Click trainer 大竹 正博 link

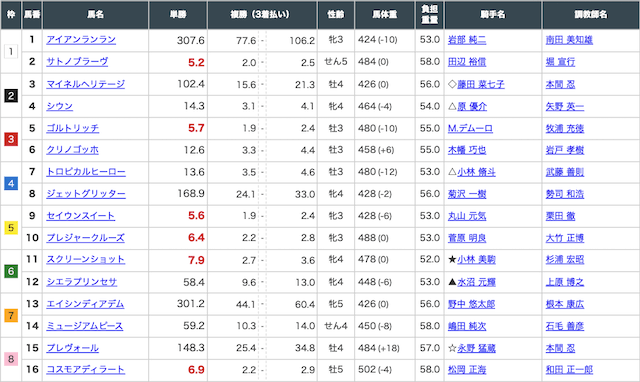(x=565, y=238)
